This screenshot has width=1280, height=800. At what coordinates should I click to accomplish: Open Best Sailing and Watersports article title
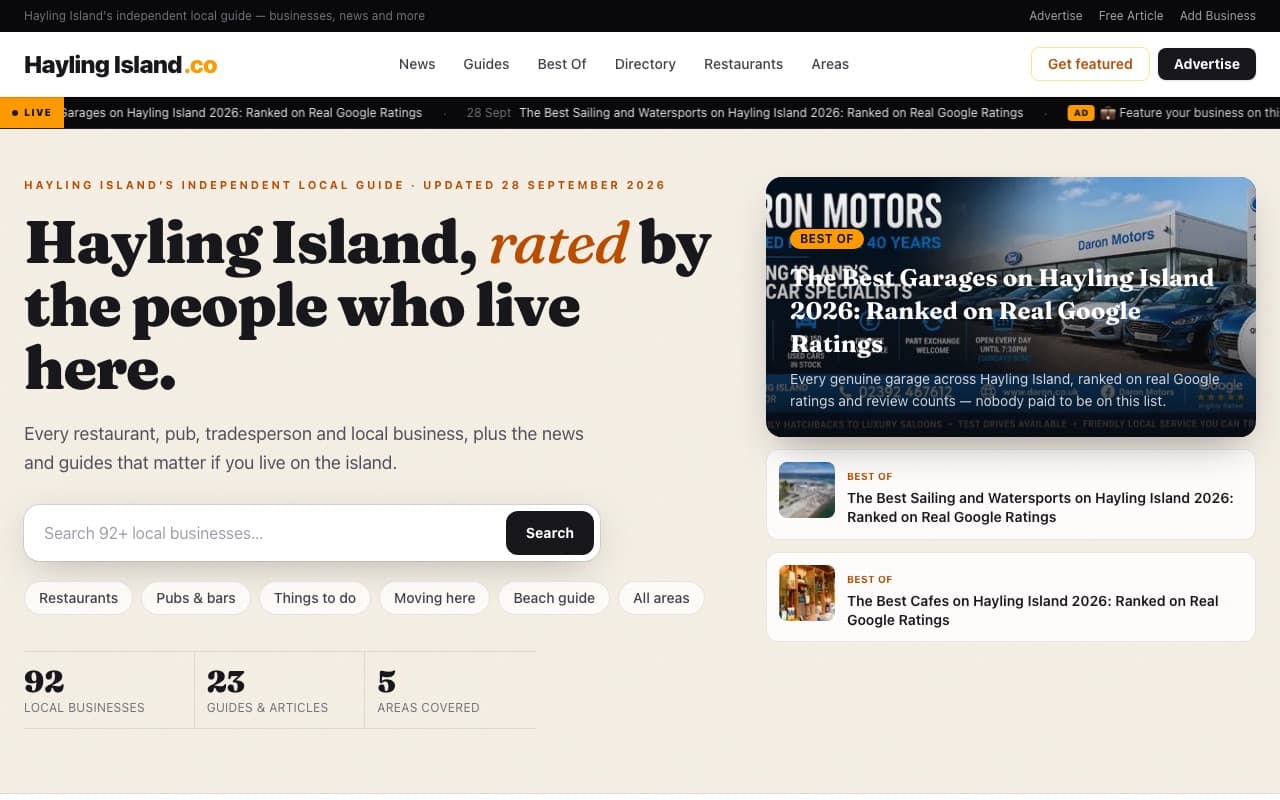pos(1040,507)
